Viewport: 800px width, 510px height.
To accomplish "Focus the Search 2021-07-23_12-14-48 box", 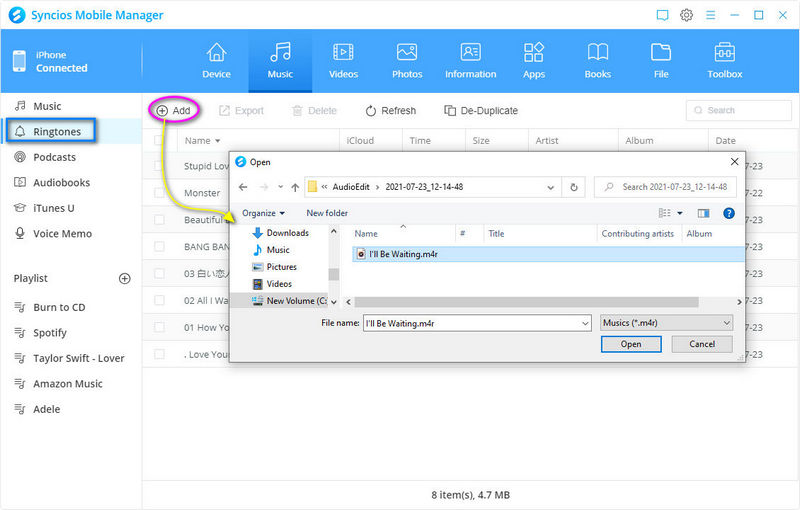I will pyautogui.click(x=665, y=187).
